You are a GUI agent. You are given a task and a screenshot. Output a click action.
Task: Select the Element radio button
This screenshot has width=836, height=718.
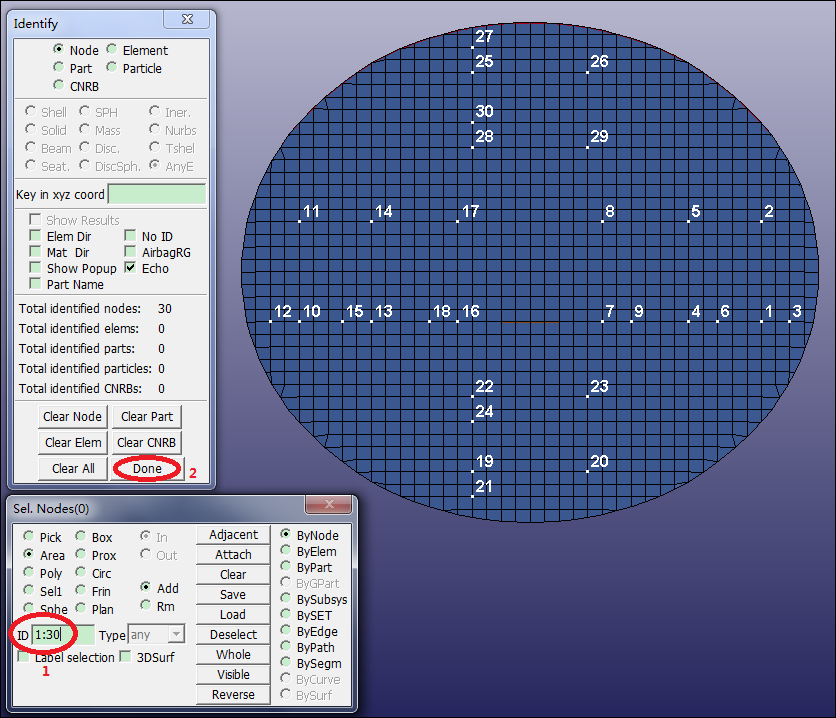(112, 50)
